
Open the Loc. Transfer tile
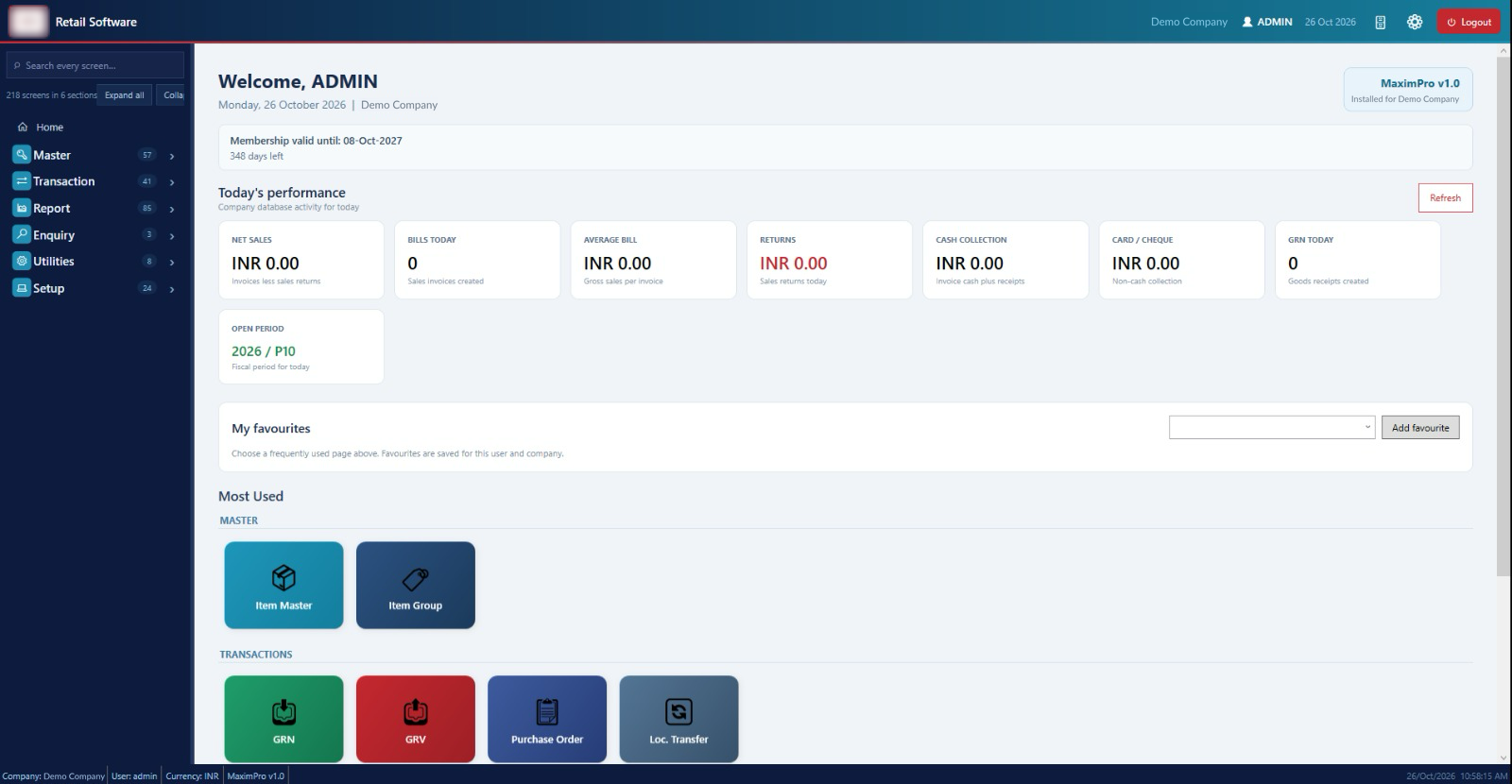(x=679, y=719)
